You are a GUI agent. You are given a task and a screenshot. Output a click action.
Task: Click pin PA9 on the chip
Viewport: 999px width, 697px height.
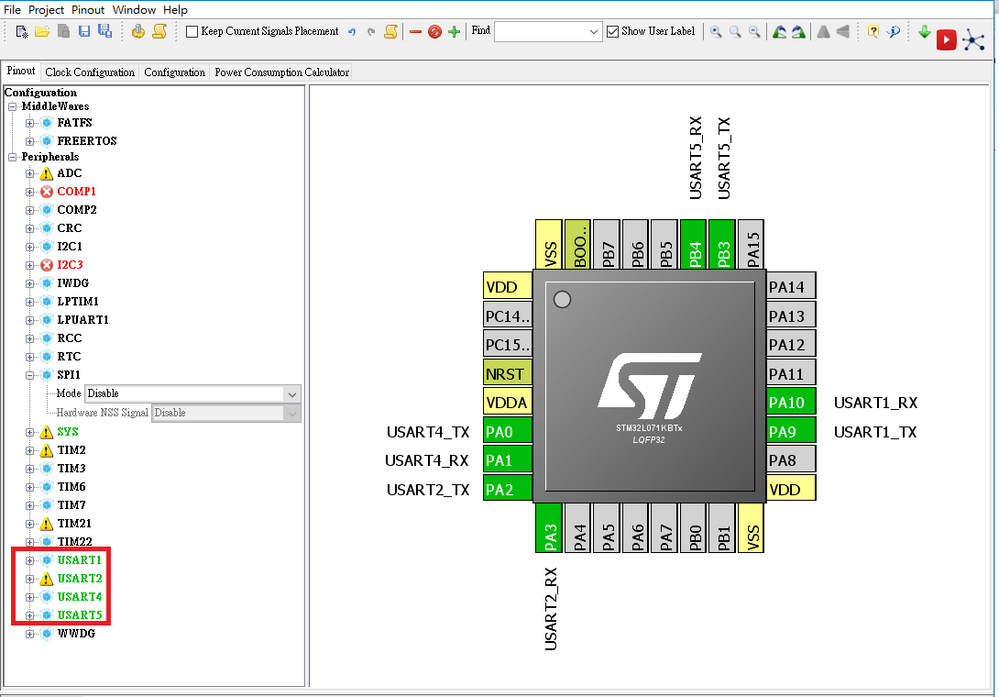coord(791,432)
